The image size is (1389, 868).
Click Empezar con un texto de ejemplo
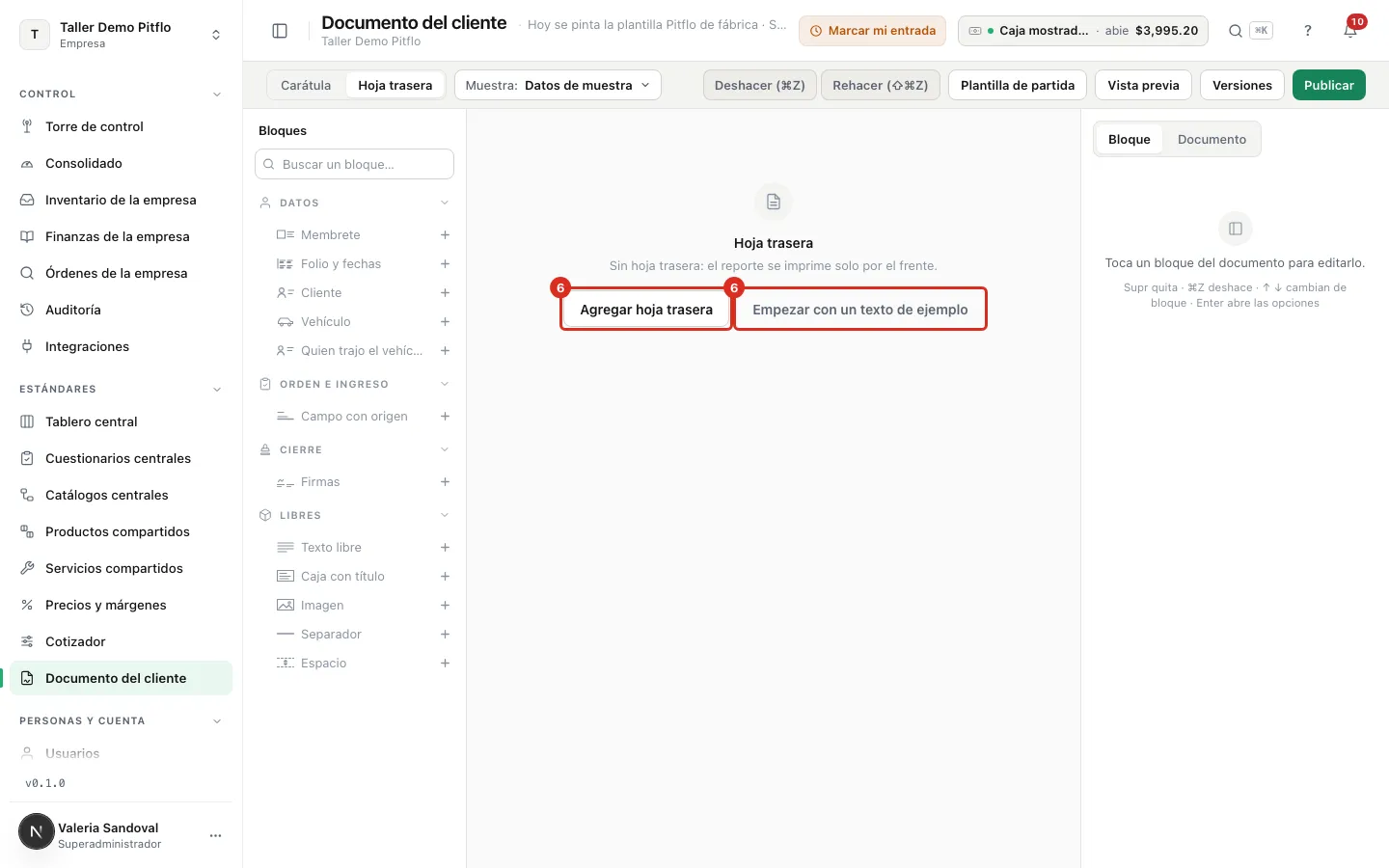pos(860,310)
